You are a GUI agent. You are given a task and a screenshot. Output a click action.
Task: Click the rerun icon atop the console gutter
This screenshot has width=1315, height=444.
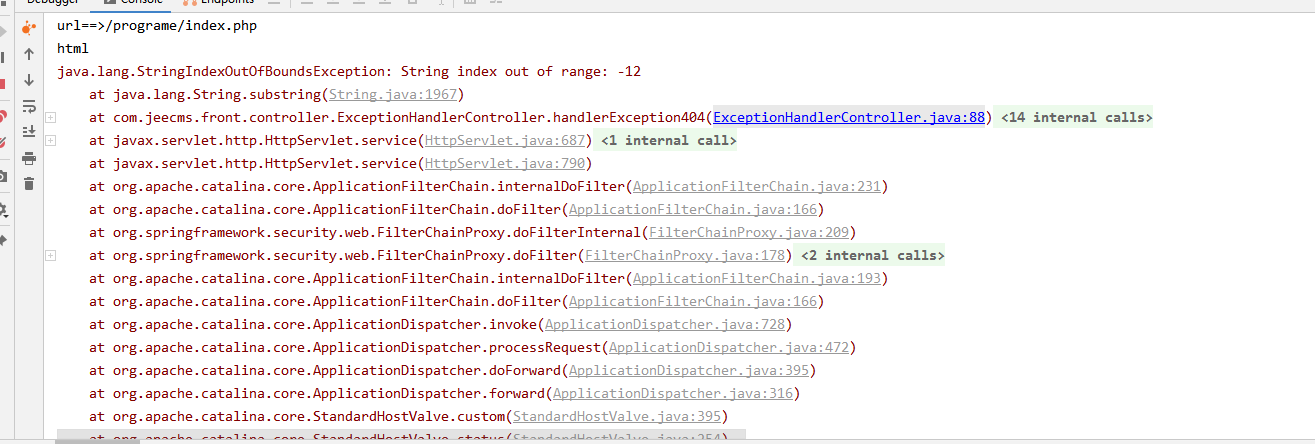click(x=29, y=27)
